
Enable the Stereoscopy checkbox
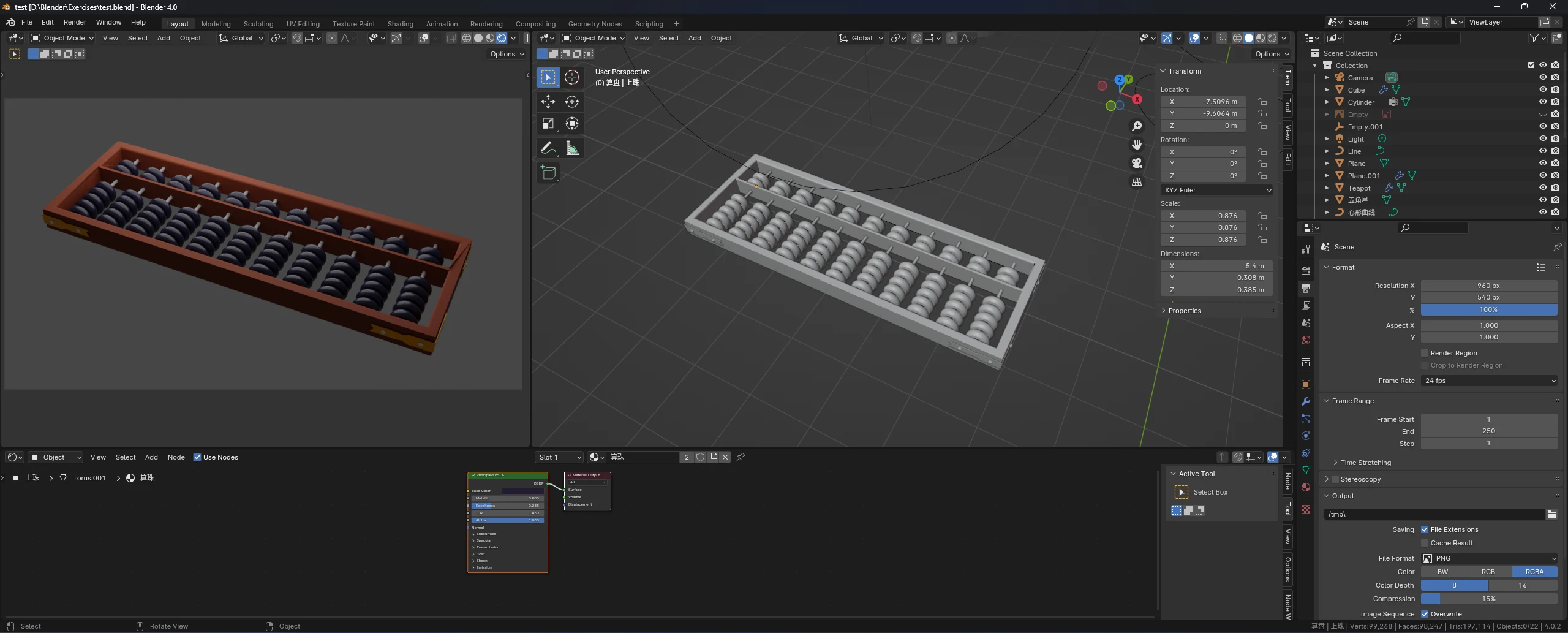[1335, 479]
